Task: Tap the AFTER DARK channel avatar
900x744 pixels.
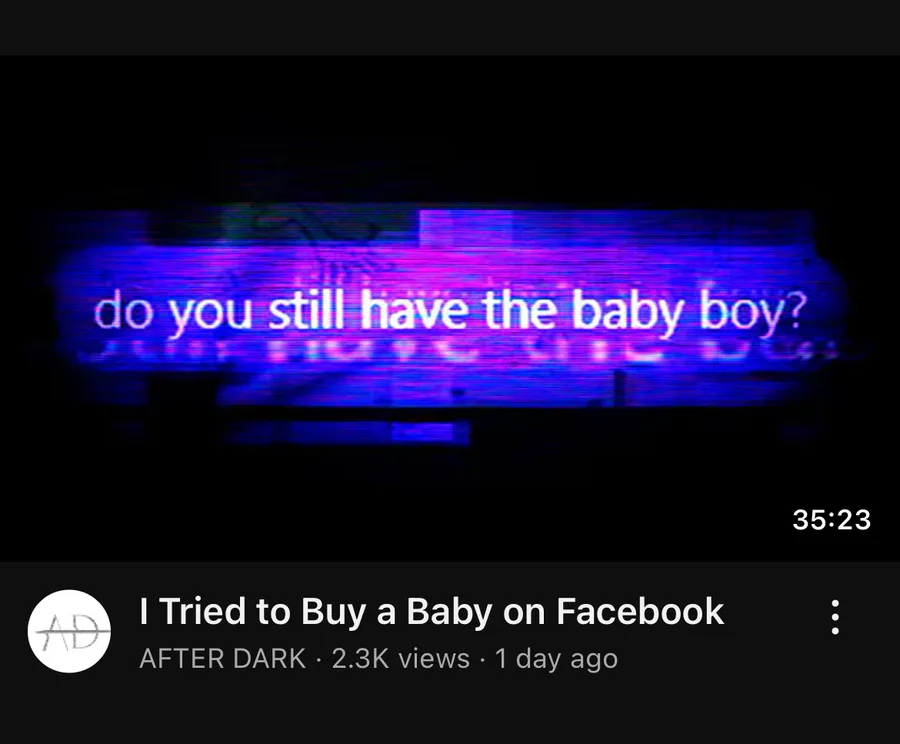Action: [69, 631]
